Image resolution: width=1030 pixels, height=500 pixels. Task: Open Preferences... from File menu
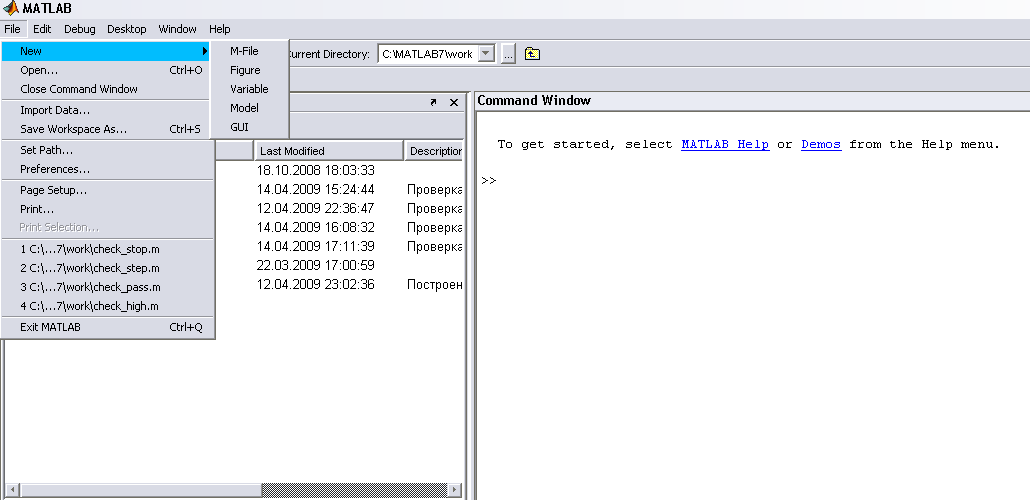(x=108, y=170)
